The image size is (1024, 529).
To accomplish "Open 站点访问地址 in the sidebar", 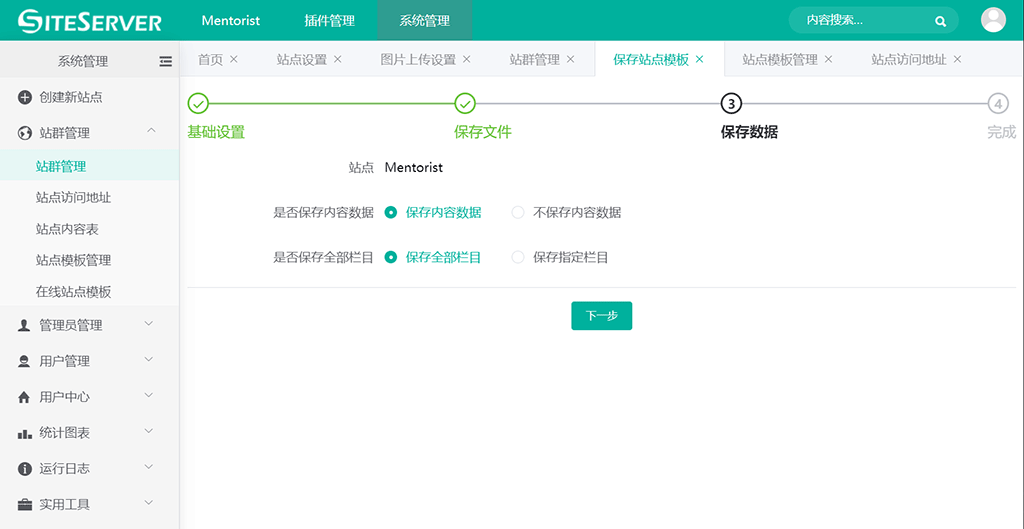I will (x=73, y=198).
